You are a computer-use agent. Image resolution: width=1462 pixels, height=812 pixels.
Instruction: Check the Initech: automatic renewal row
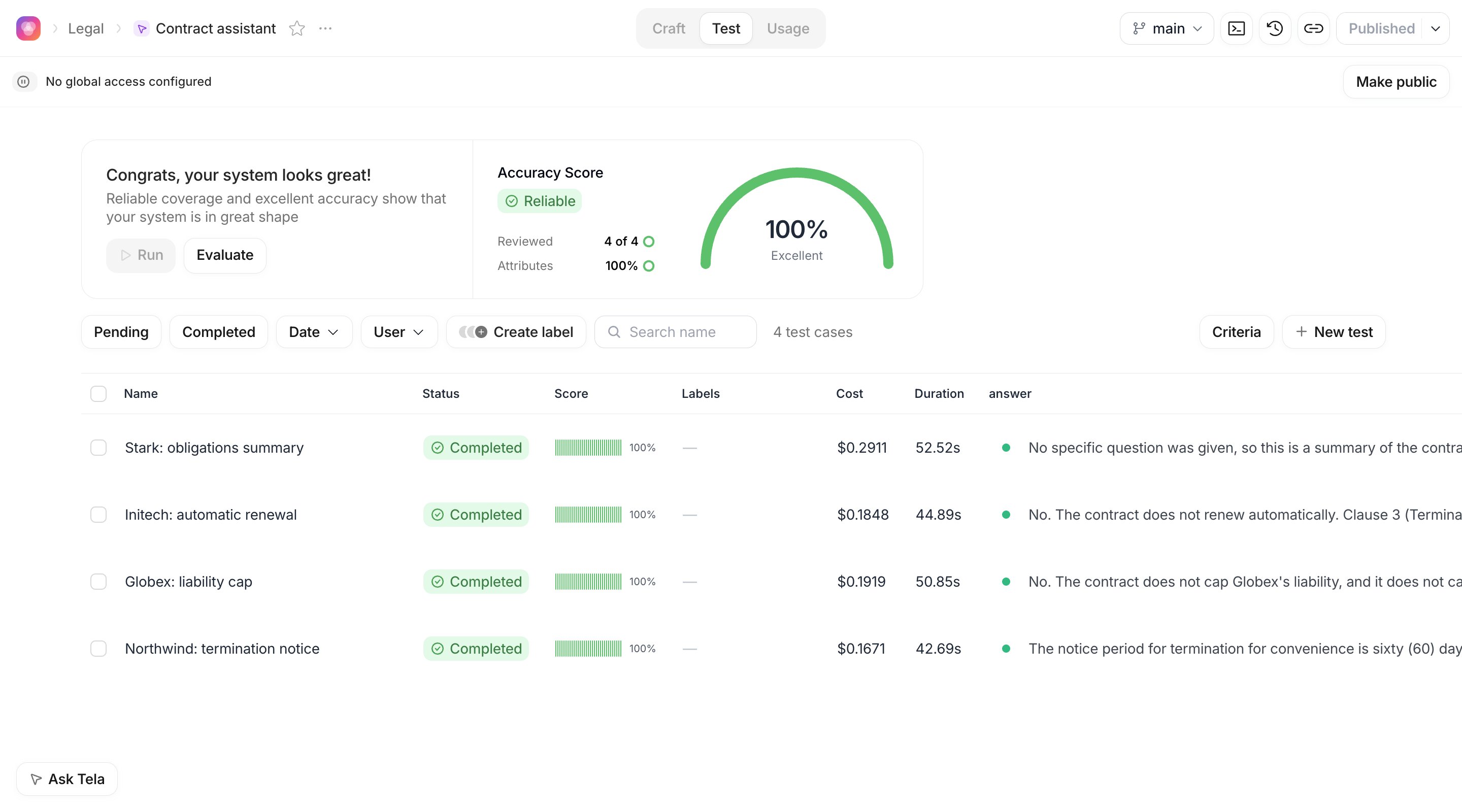tap(98, 515)
